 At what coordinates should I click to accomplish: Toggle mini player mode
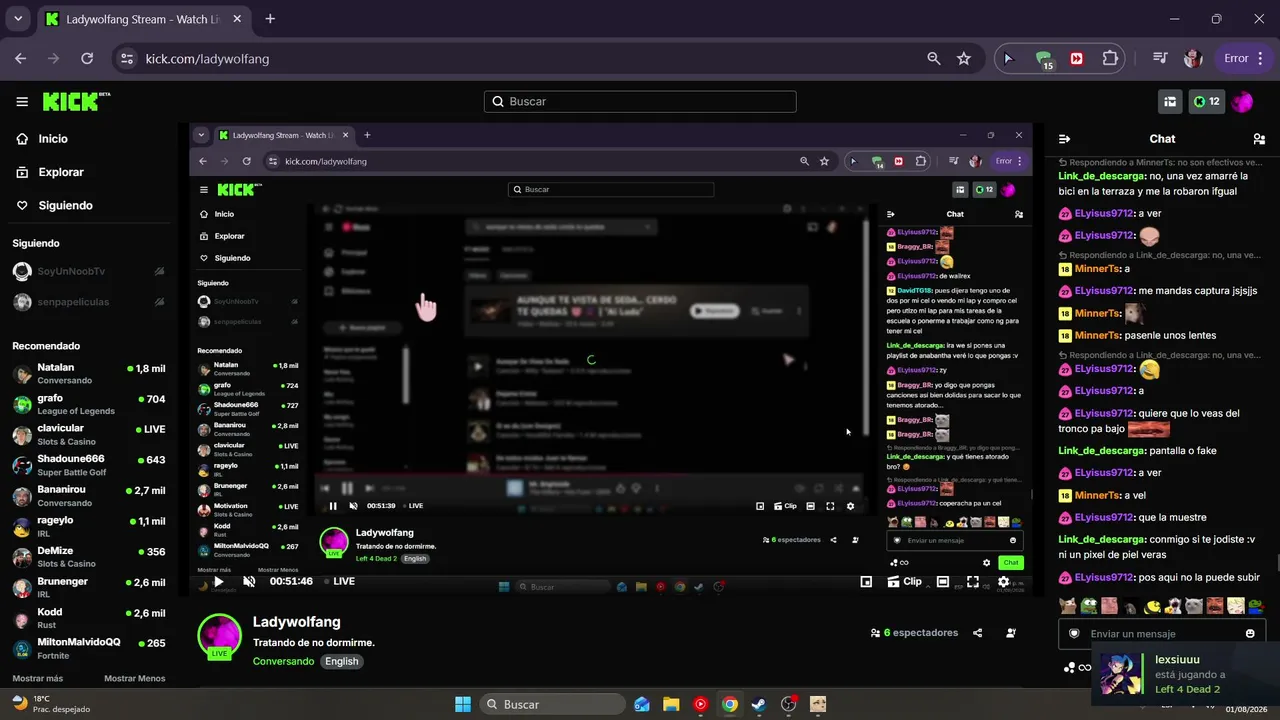(x=866, y=581)
